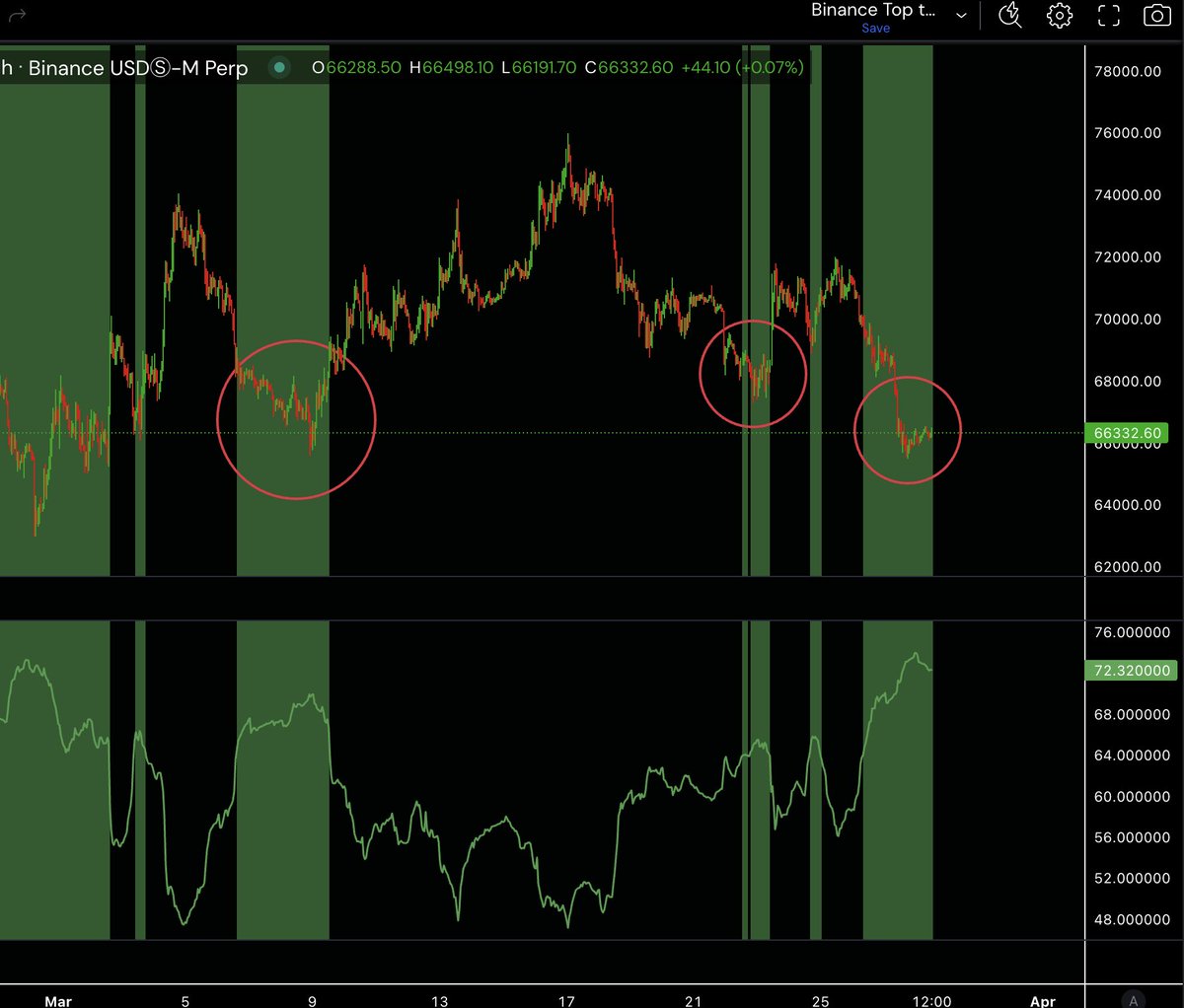Click the 5 date label on time axis
This screenshot has height=1008, width=1184.
[185, 1001]
